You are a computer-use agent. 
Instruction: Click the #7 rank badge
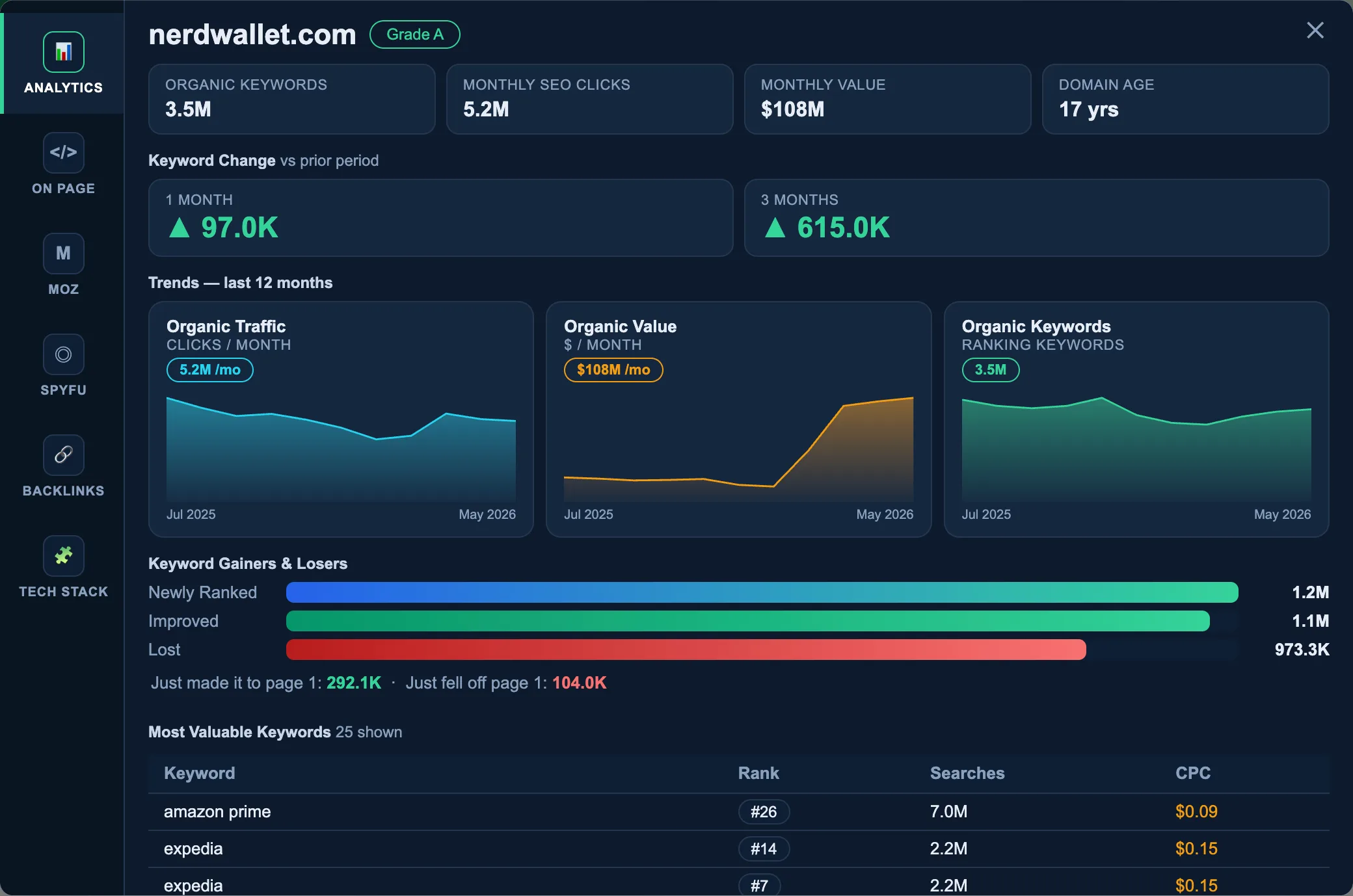pos(759,886)
